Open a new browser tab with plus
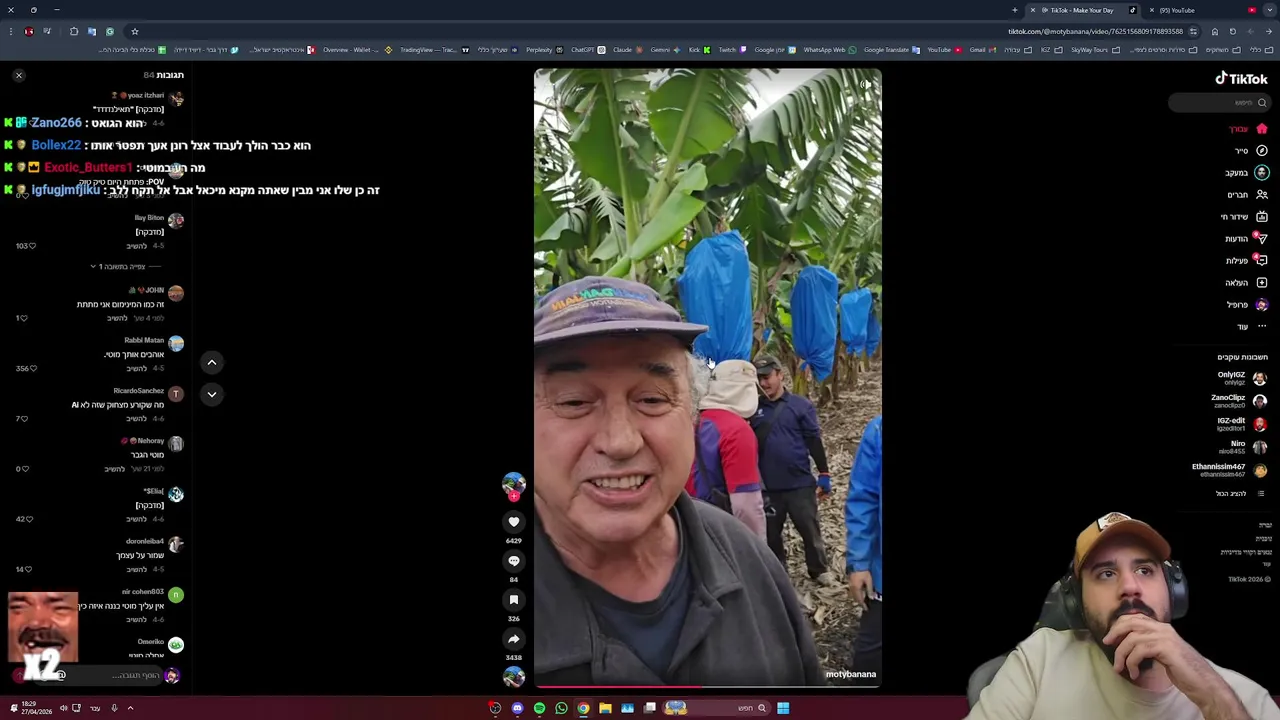 pyautogui.click(x=1015, y=10)
